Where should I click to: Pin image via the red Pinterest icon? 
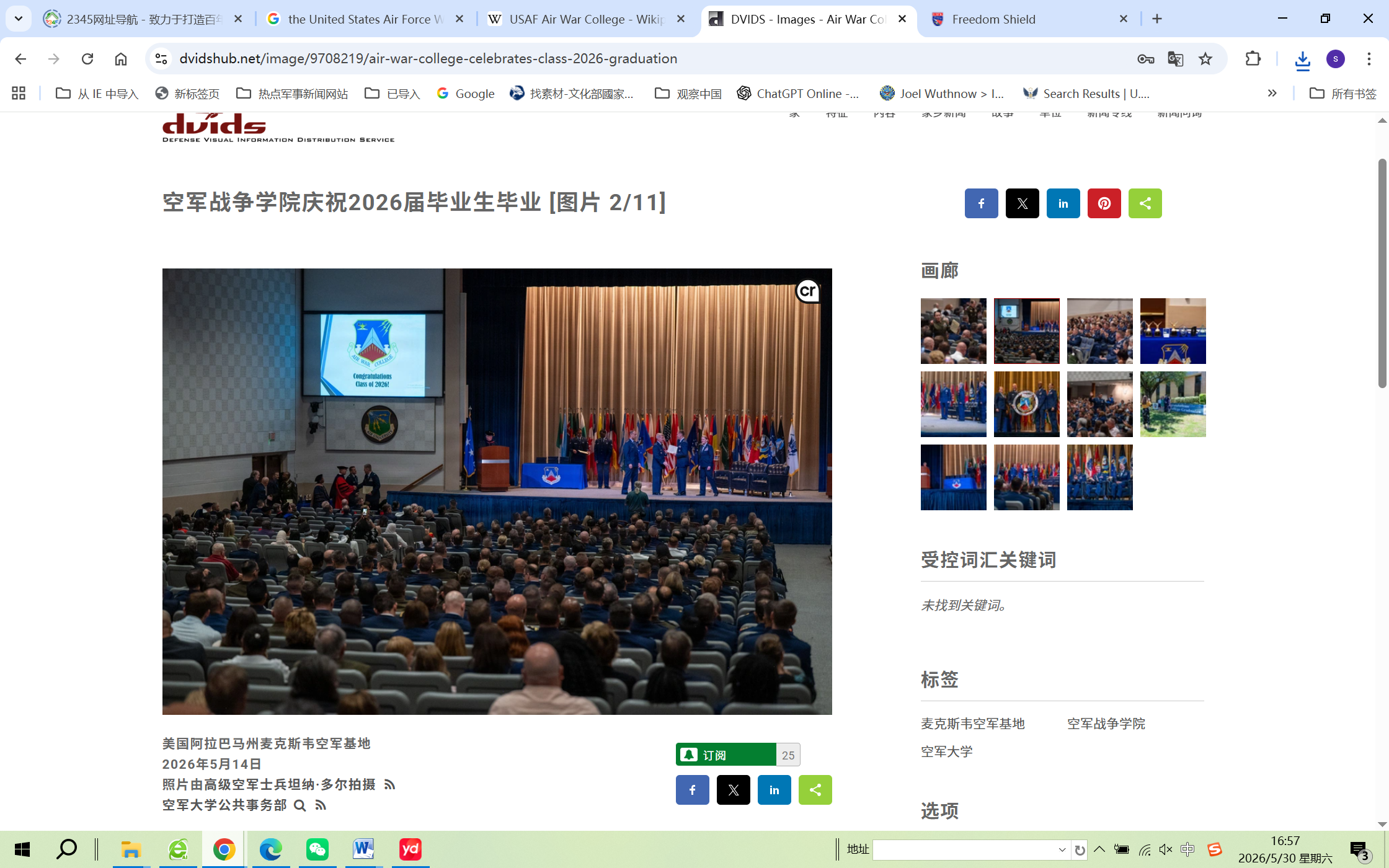(x=1104, y=203)
